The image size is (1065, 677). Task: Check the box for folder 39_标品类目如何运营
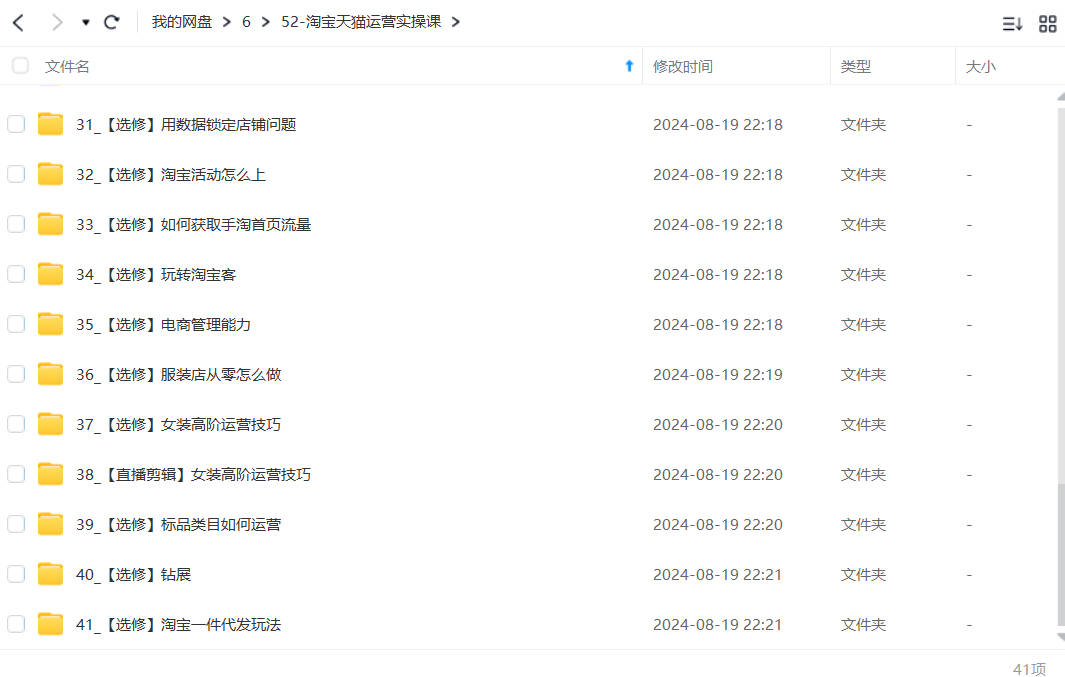pos(16,524)
